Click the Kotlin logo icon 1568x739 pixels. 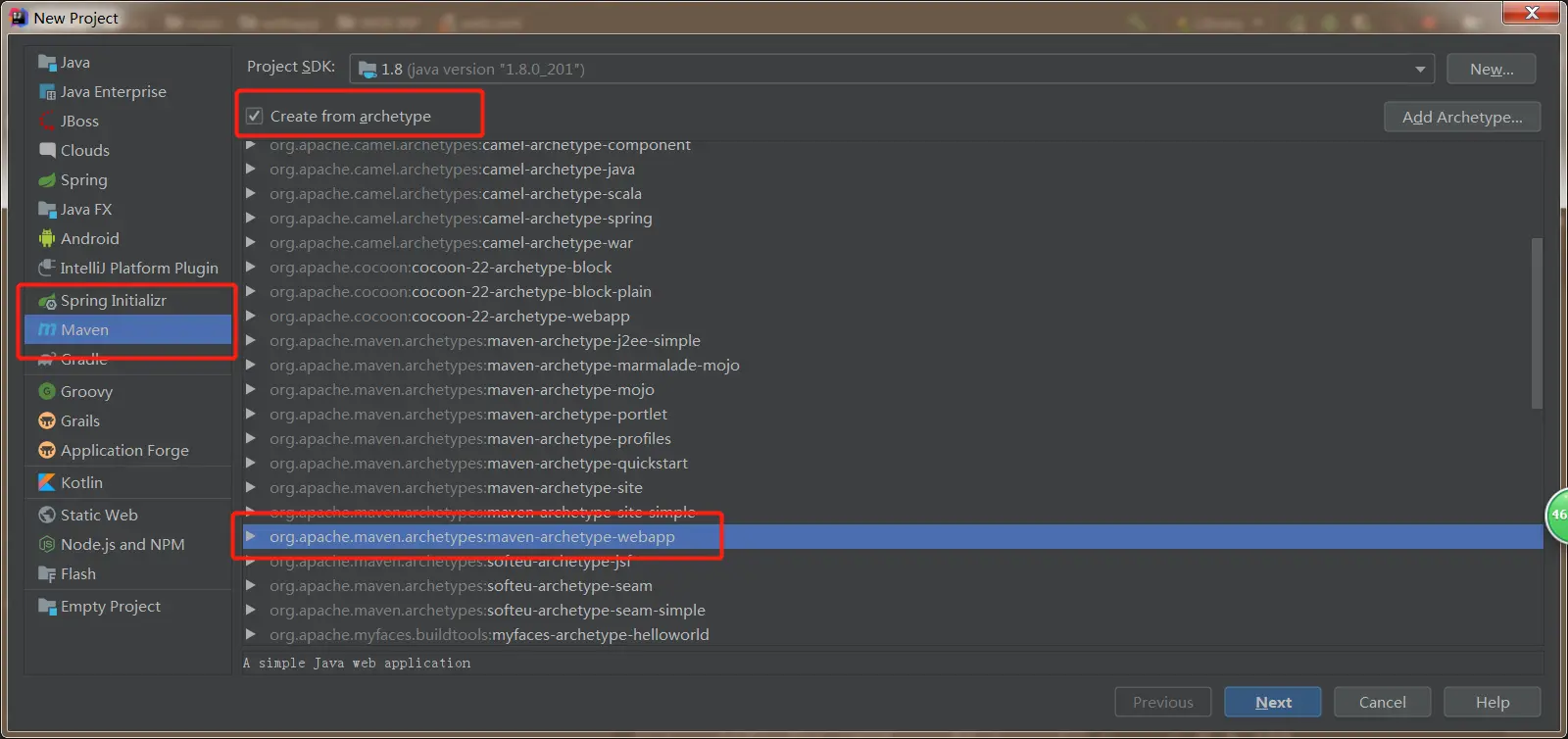click(x=47, y=483)
